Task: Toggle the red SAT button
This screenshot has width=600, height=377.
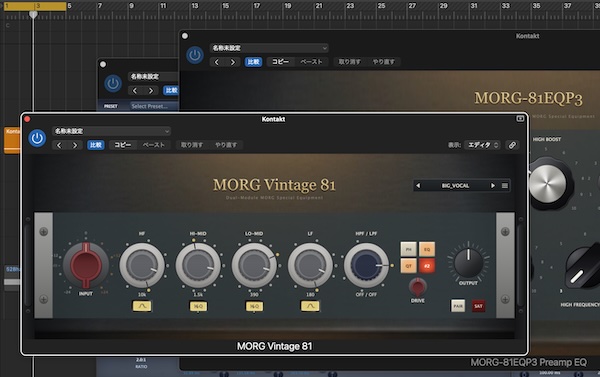Action: click(x=478, y=306)
